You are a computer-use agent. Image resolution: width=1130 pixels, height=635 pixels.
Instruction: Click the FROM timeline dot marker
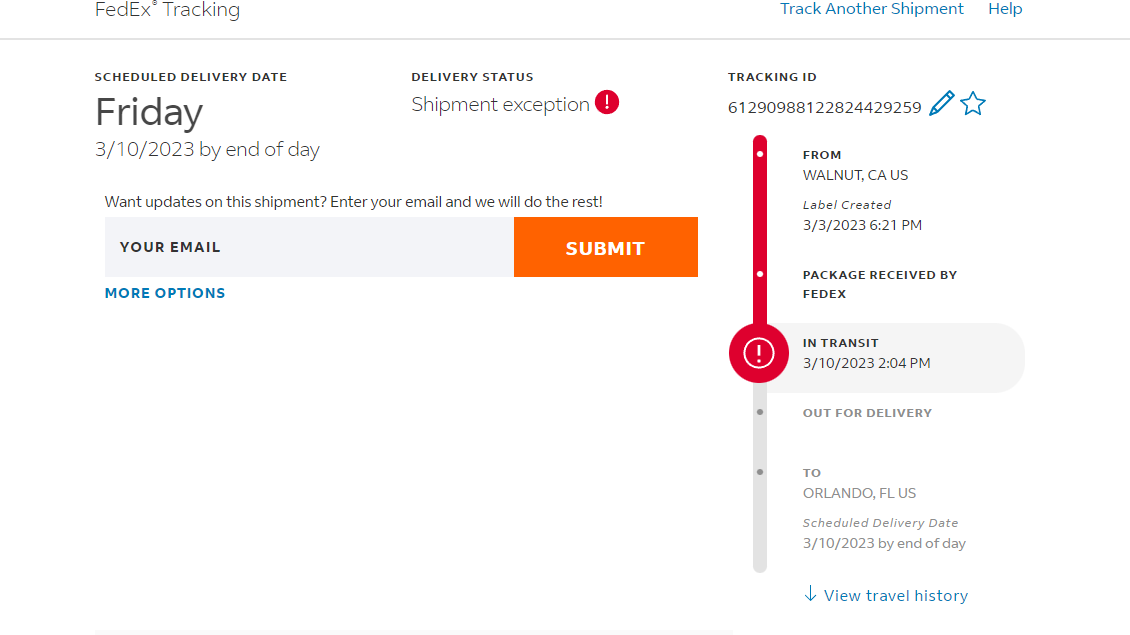click(760, 155)
